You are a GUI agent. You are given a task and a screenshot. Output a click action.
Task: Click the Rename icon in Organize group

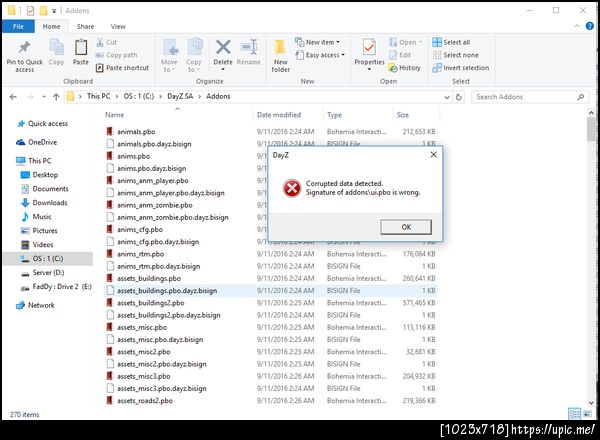point(249,47)
